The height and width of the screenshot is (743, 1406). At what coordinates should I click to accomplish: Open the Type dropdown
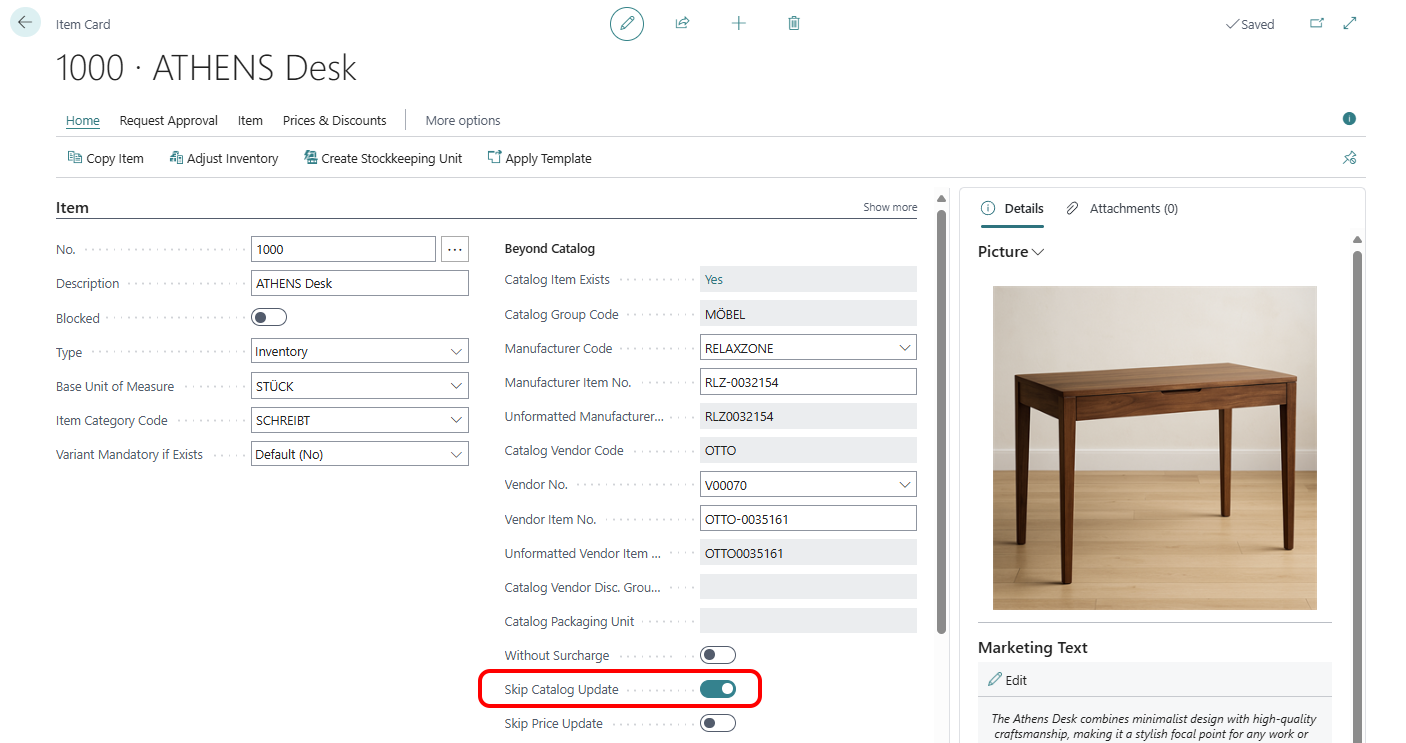click(x=360, y=352)
